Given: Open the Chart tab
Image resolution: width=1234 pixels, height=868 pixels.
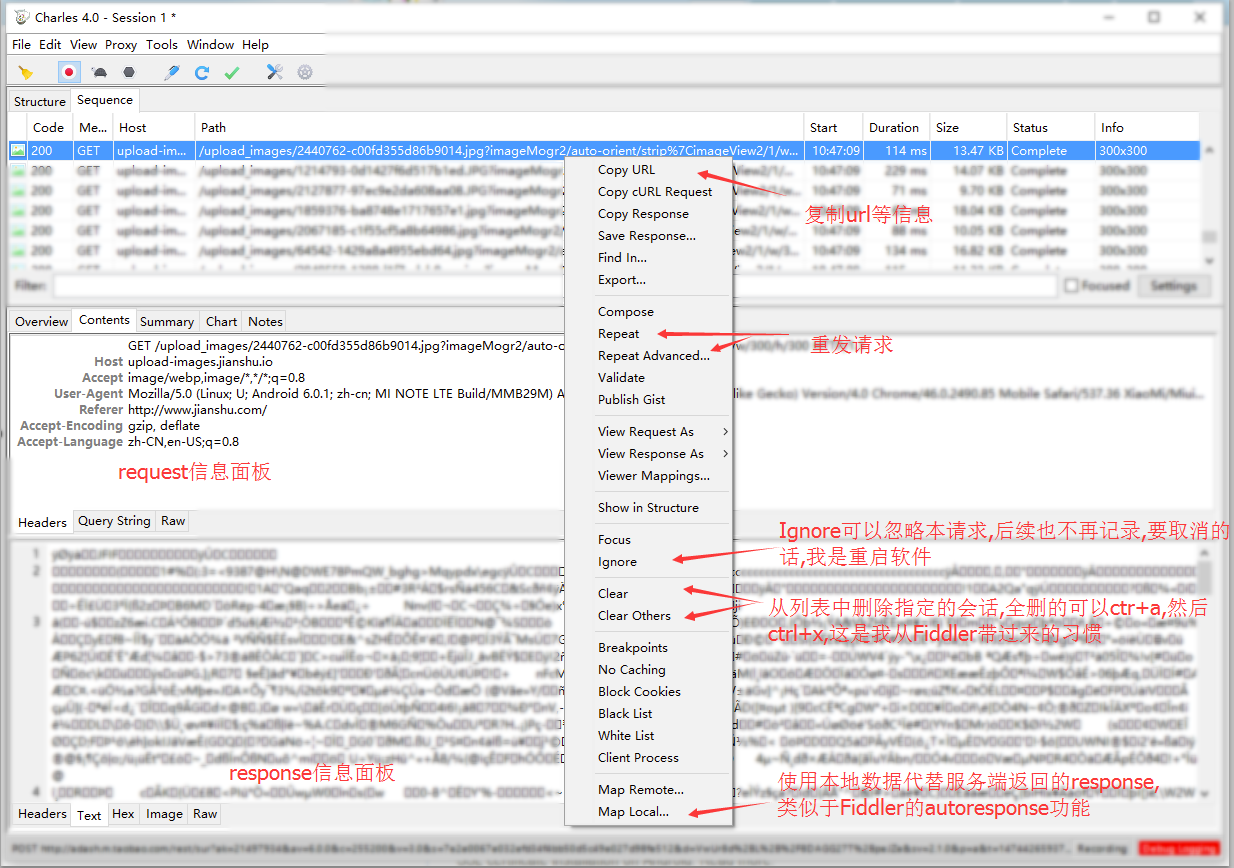Looking at the screenshot, I should [x=222, y=321].
